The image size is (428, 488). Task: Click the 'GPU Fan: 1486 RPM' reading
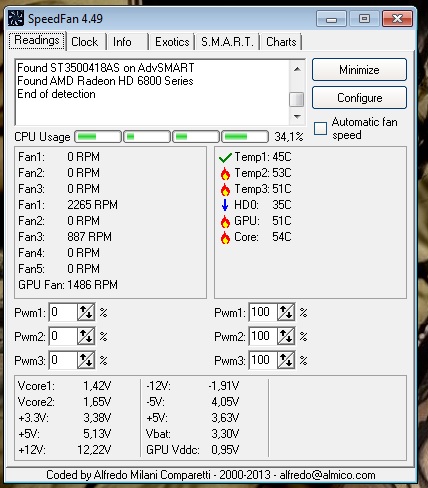point(68,285)
